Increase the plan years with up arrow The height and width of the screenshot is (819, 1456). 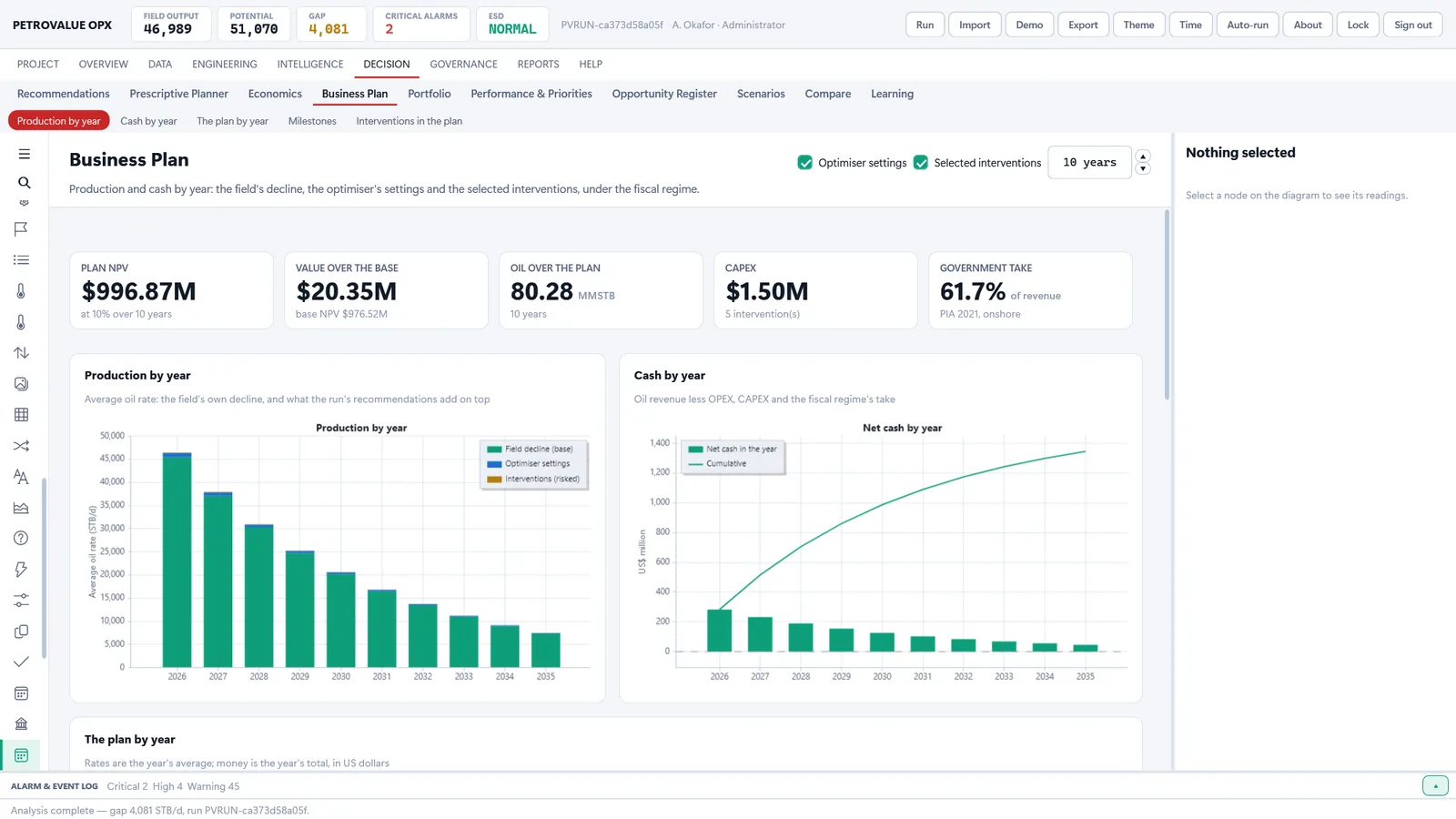tap(1143, 157)
